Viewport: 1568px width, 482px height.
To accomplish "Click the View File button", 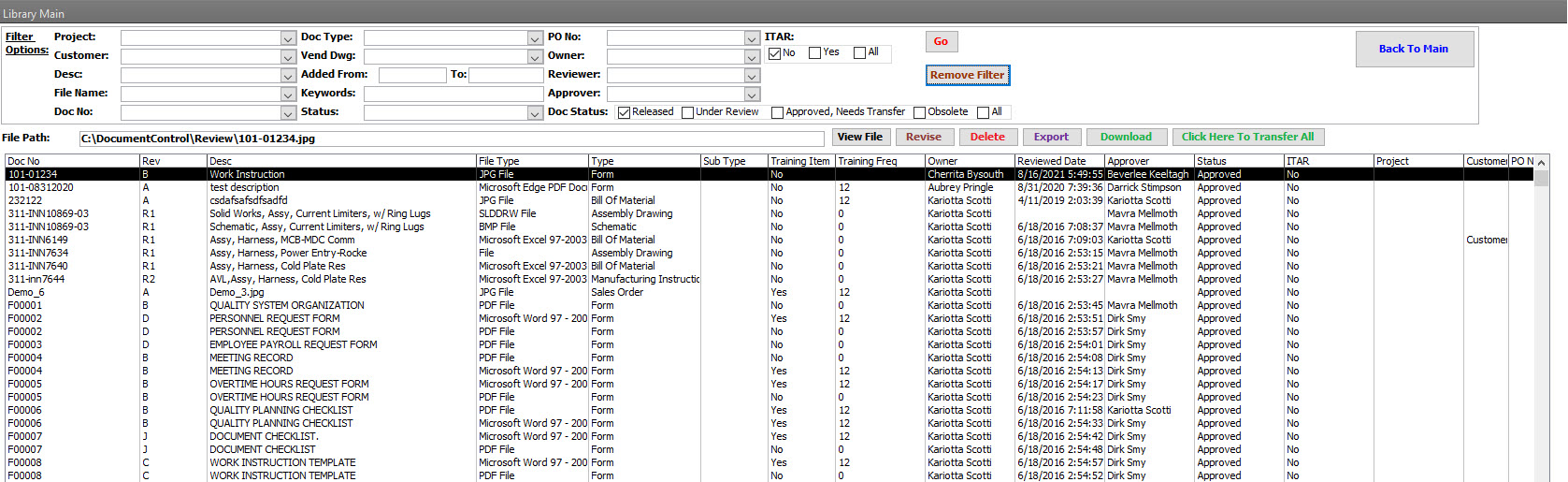I will coord(860,137).
